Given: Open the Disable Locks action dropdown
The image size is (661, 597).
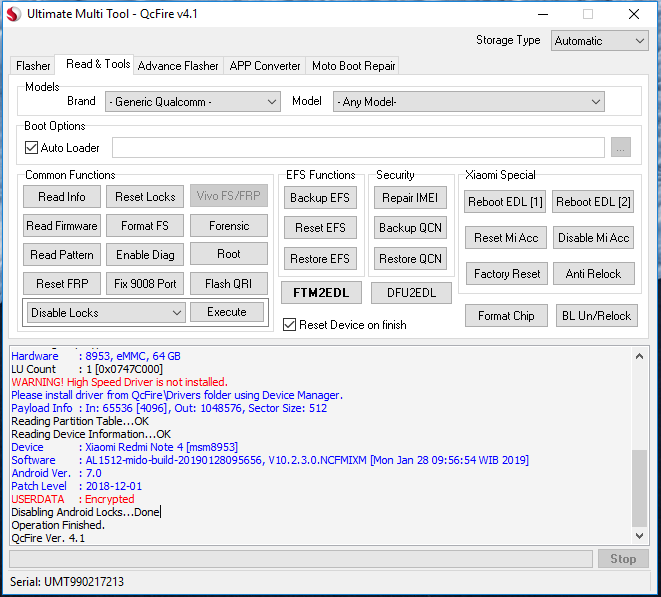Looking at the screenshot, I should [106, 313].
